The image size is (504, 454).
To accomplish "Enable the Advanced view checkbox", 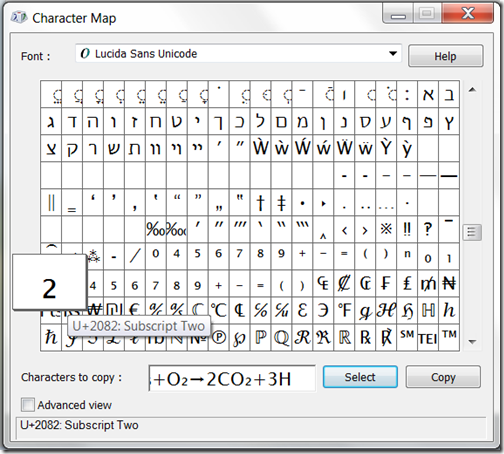I will [x=27, y=405].
